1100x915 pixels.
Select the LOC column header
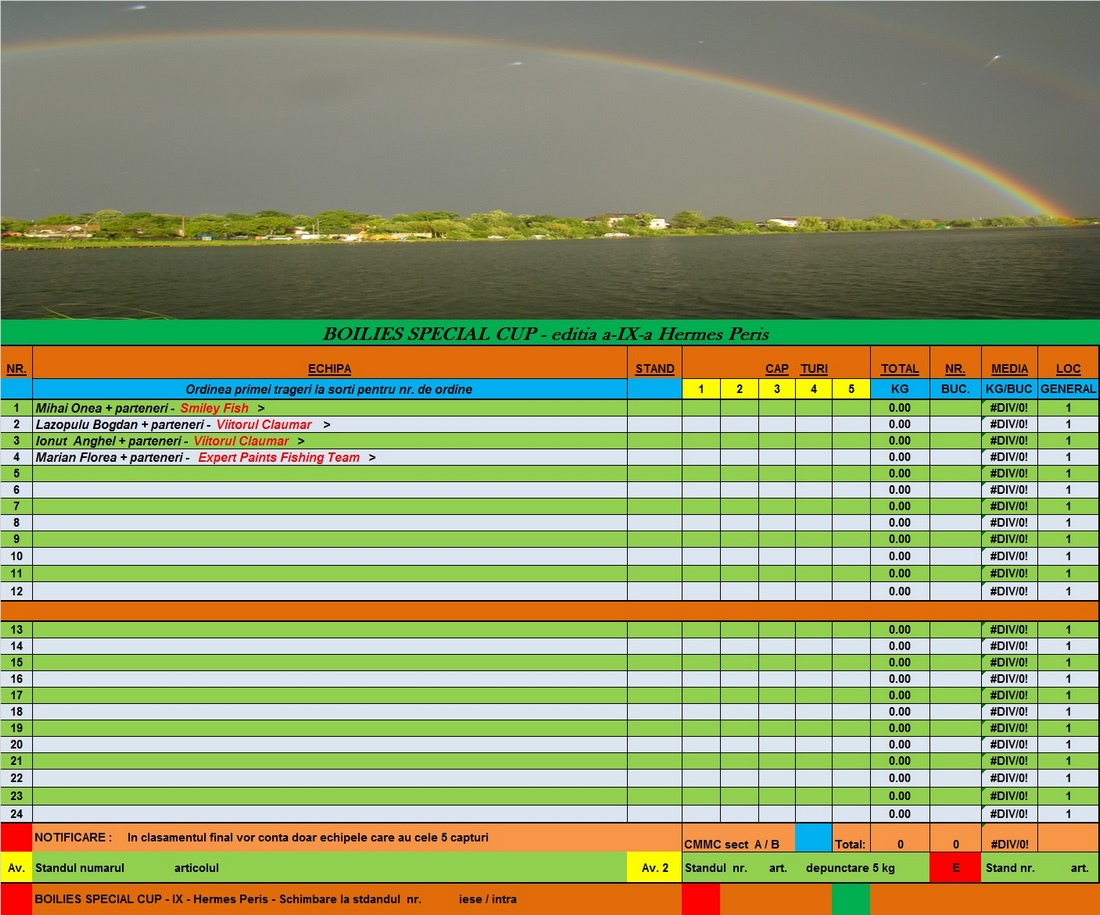1068,369
